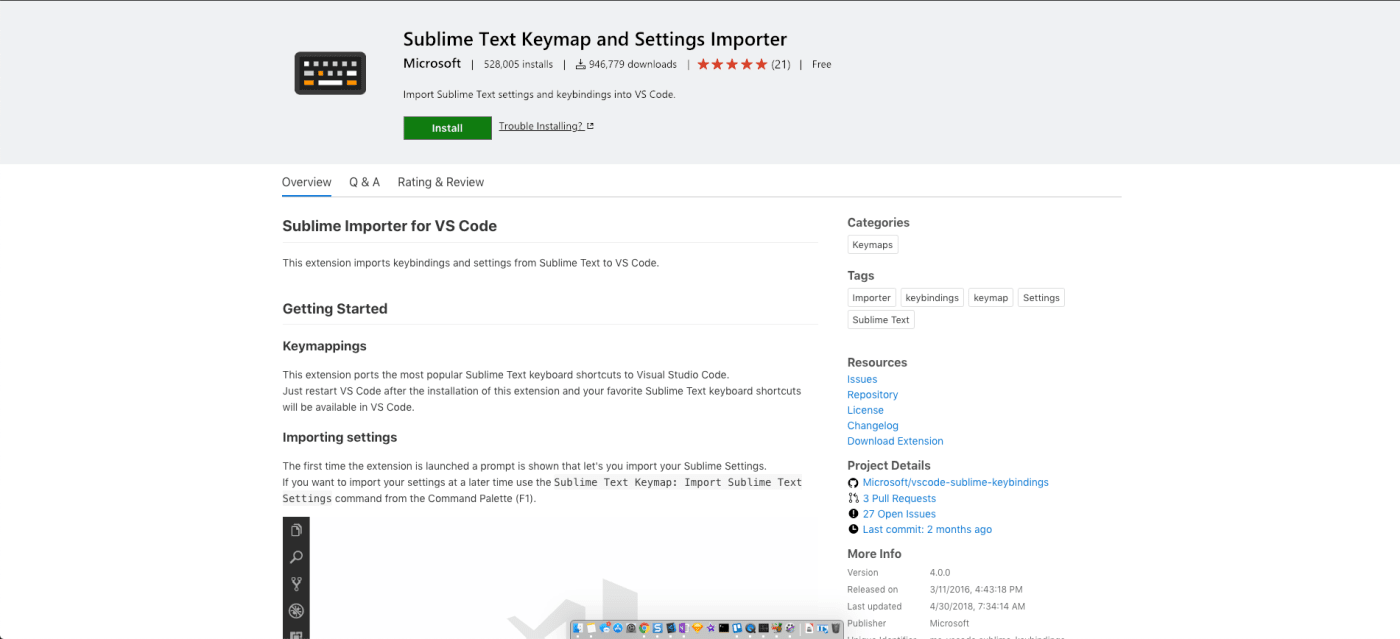Click the Getting Started heading
This screenshot has width=1400, height=639.
[x=335, y=309]
